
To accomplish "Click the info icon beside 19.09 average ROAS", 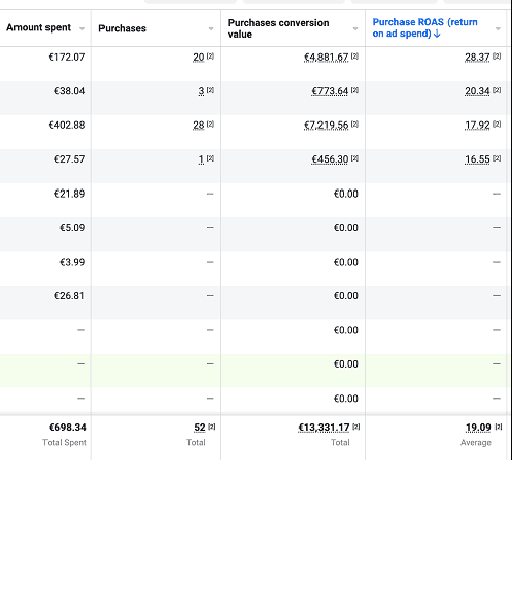I will tap(499, 427).
